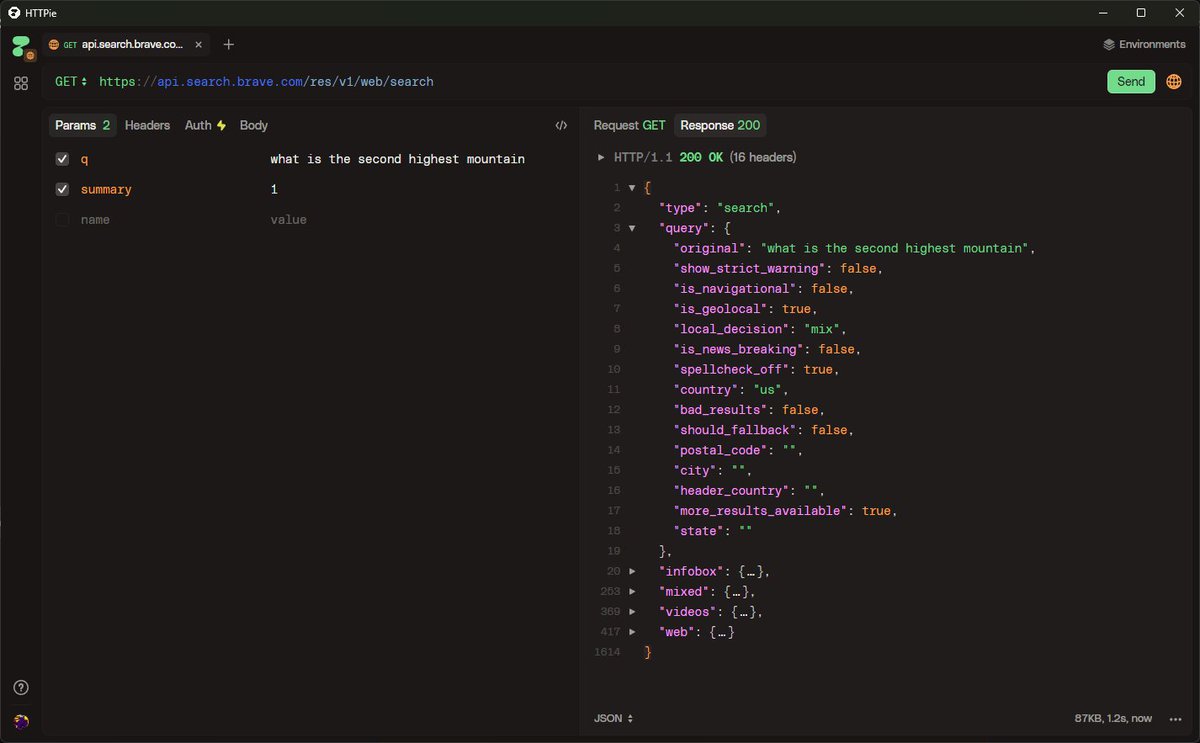Minimize the HTTPie window
Viewport: 1200px width, 743px height.
[1103, 12]
